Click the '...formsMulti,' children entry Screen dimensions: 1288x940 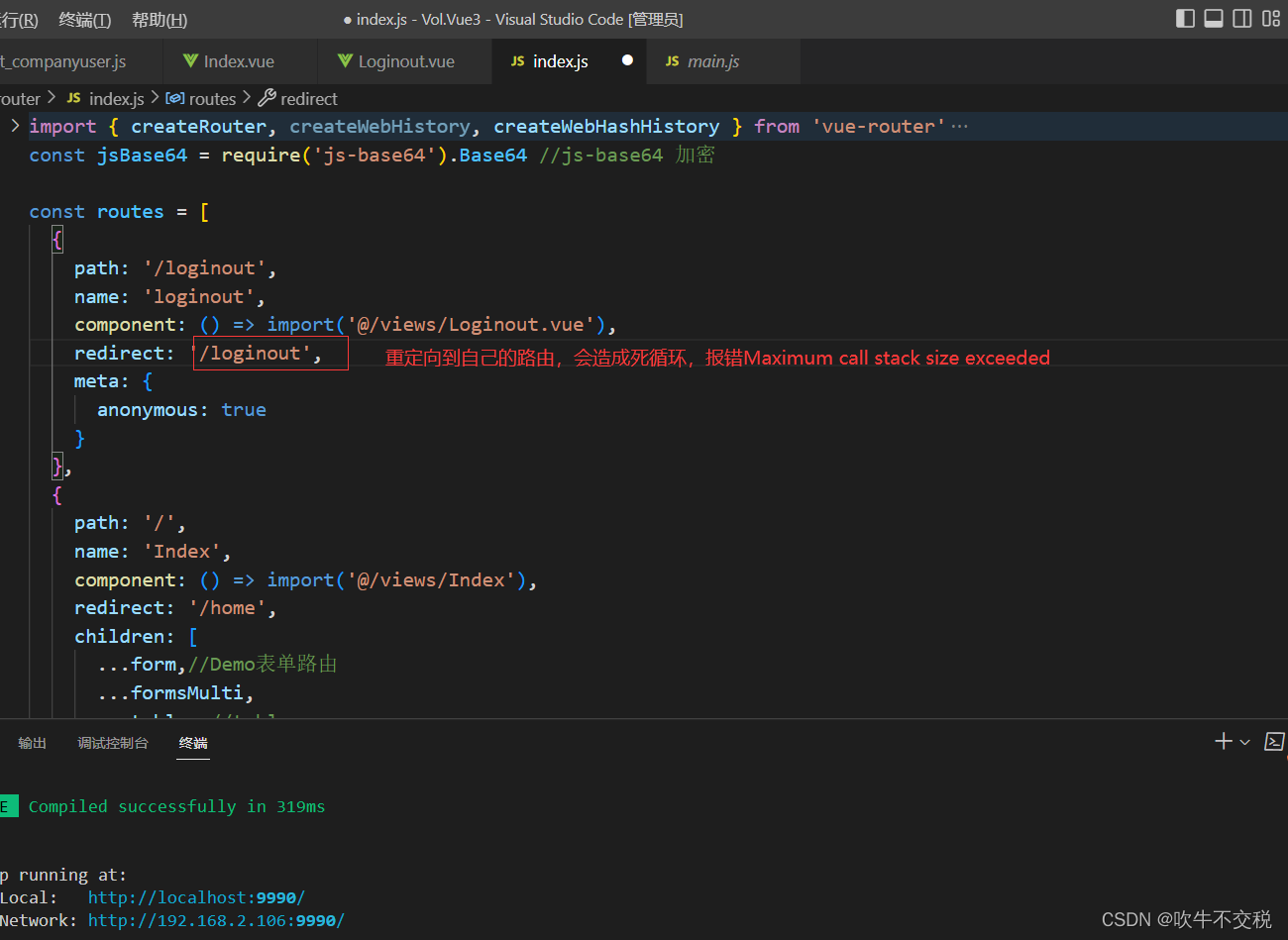pos(175,693)
